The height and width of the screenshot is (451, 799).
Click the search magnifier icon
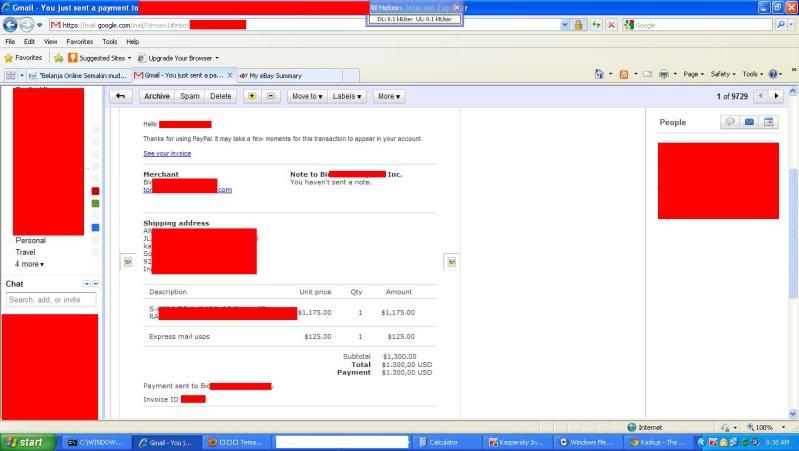pos(781,24)
